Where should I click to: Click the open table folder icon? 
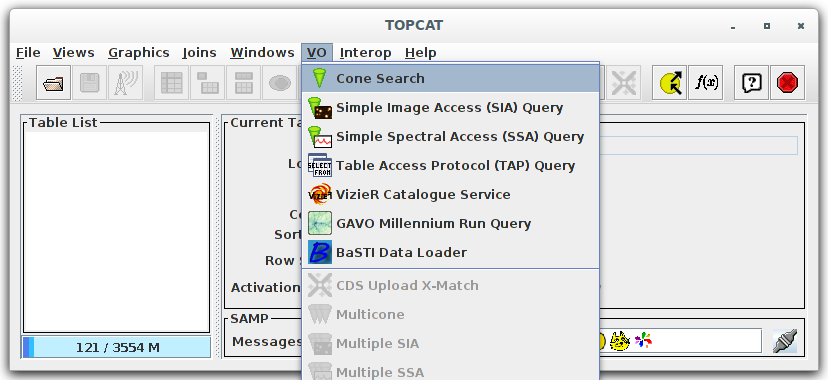click(53, 83)
